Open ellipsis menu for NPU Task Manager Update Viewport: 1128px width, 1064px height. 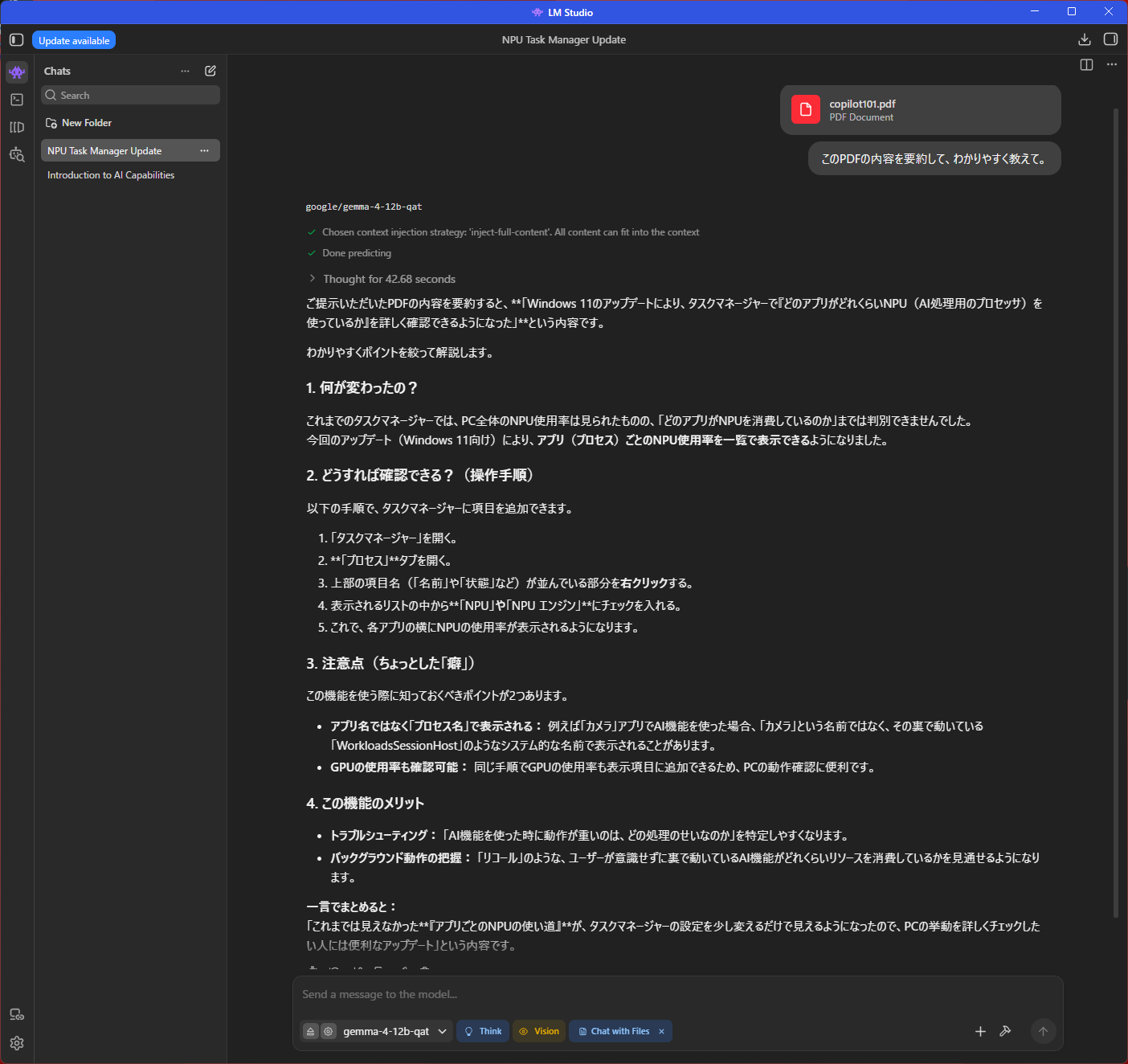point(204,150)
